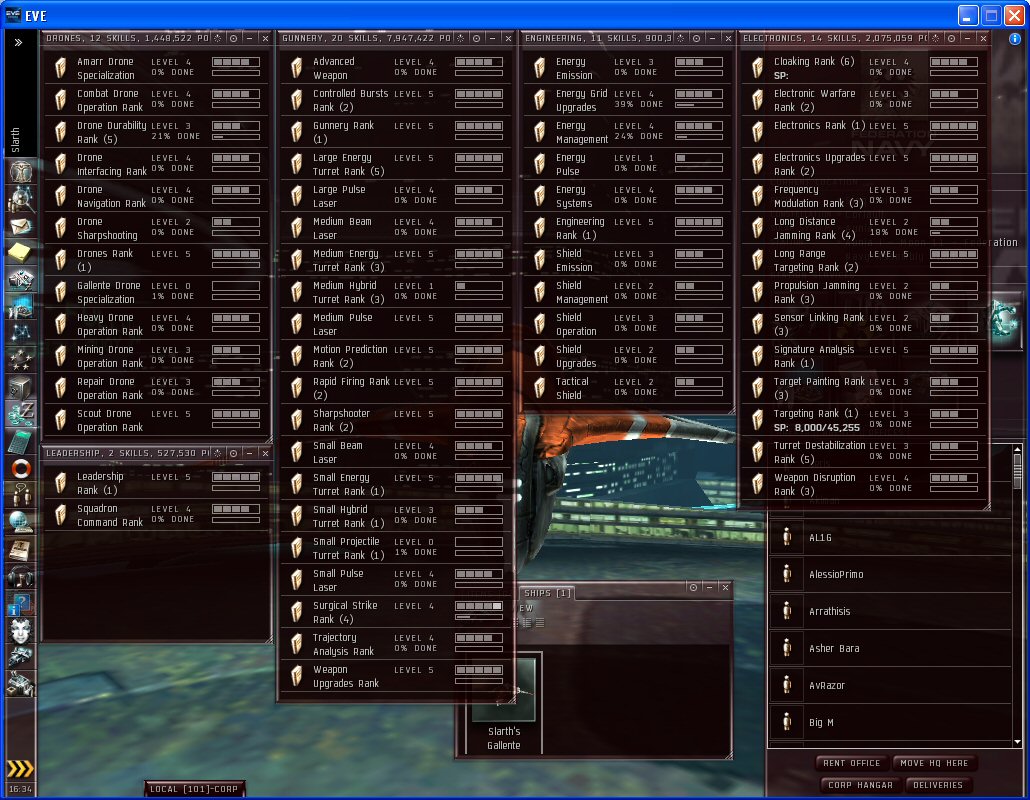
Task: Click Long Distance Jamming 18% progress bar
Action: [954, 233]
